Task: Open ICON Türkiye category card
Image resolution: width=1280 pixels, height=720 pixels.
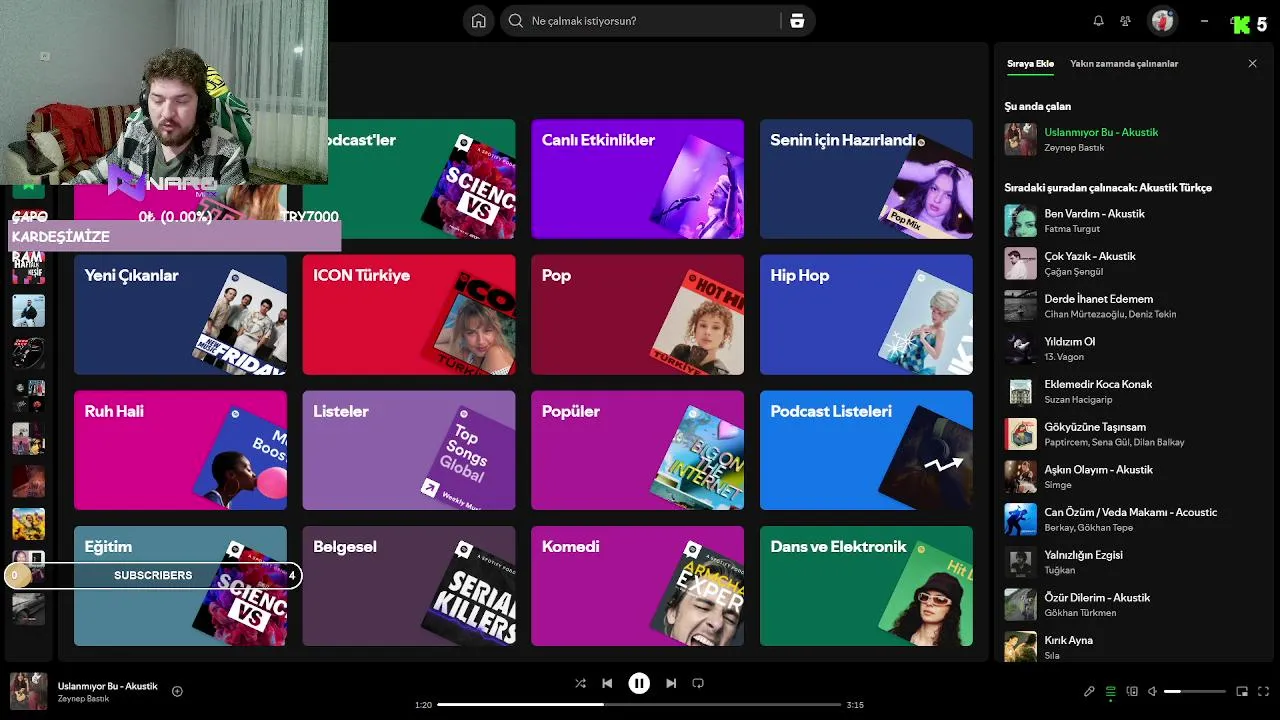Action: click(x=409, y=314)
